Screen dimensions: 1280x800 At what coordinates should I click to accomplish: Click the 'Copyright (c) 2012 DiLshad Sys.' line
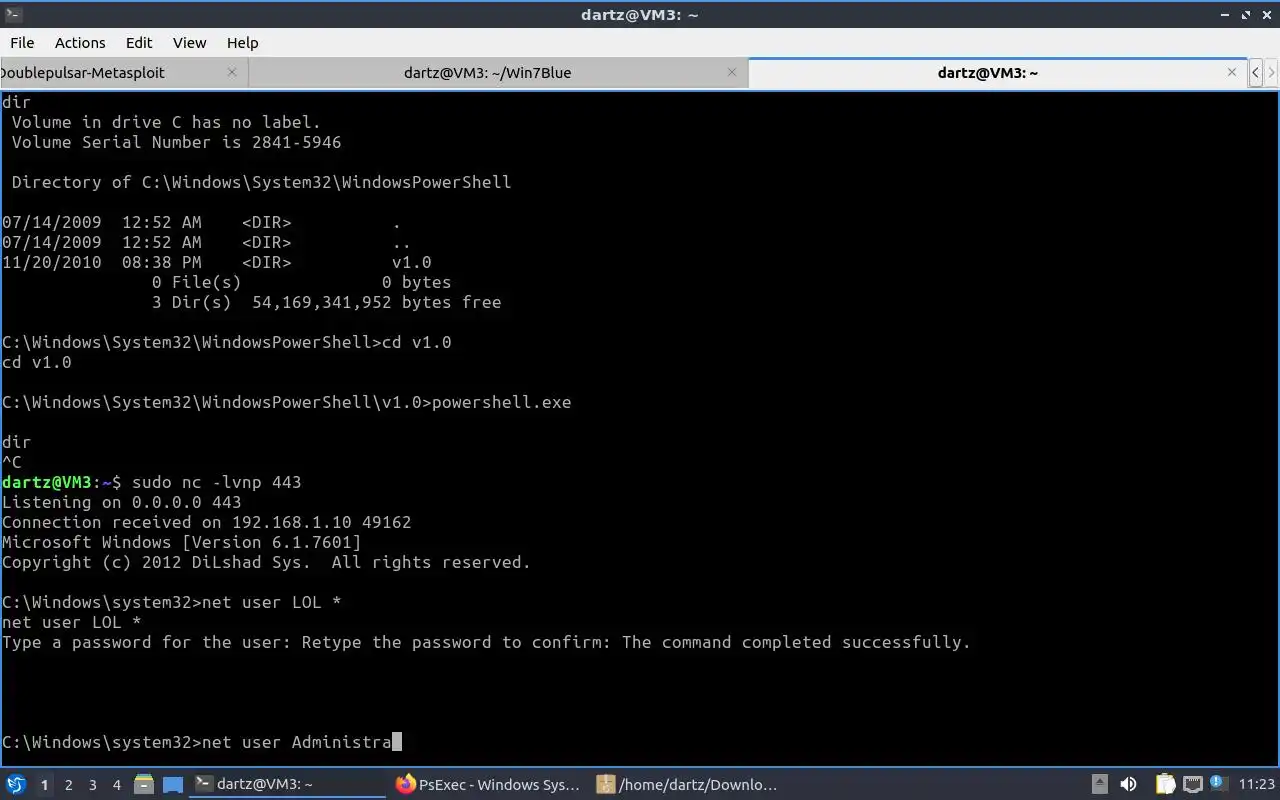[x=266, y=562]
